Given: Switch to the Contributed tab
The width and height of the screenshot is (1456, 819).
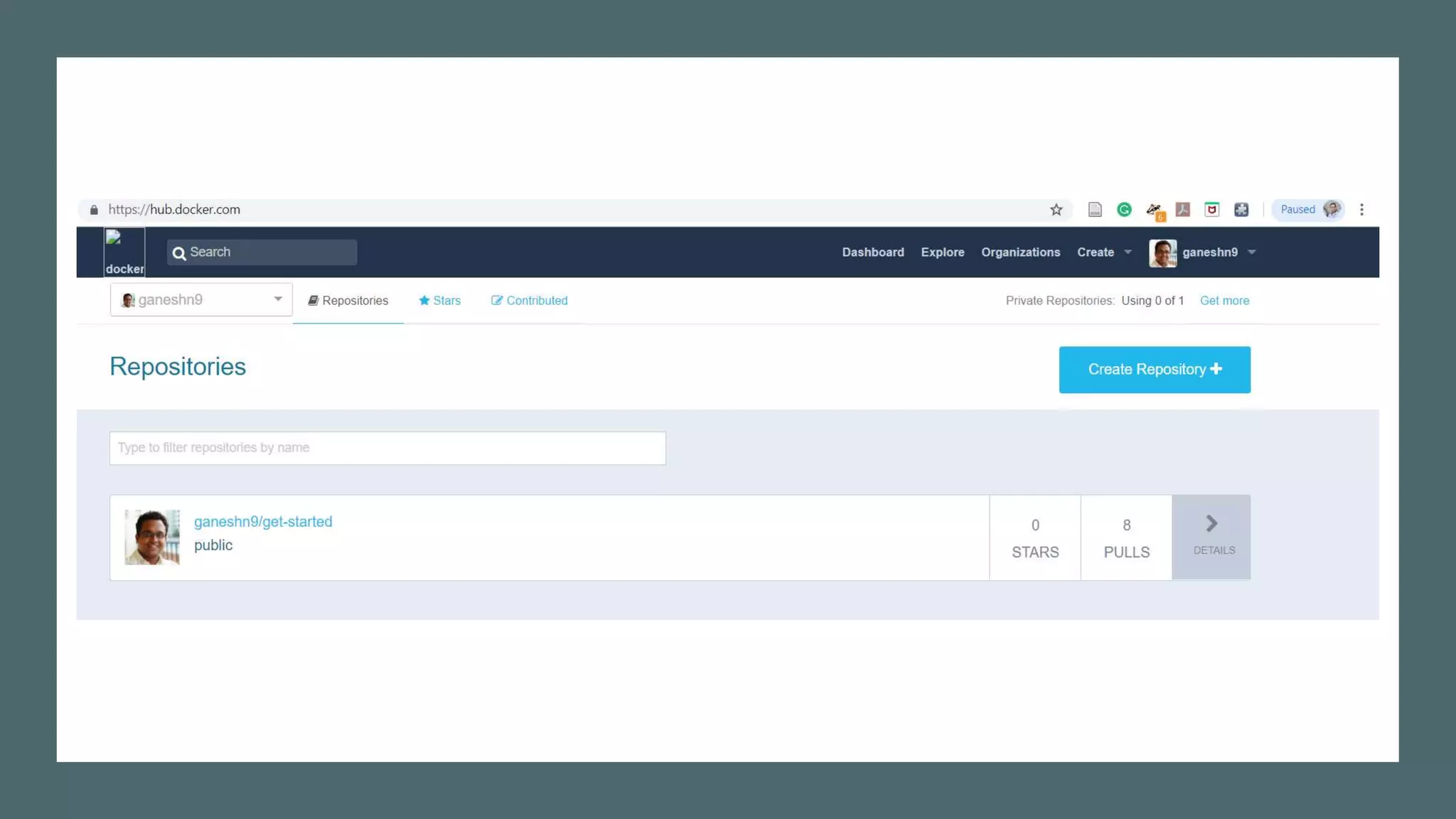Looking at the screenshot, I should click(530, 301).
